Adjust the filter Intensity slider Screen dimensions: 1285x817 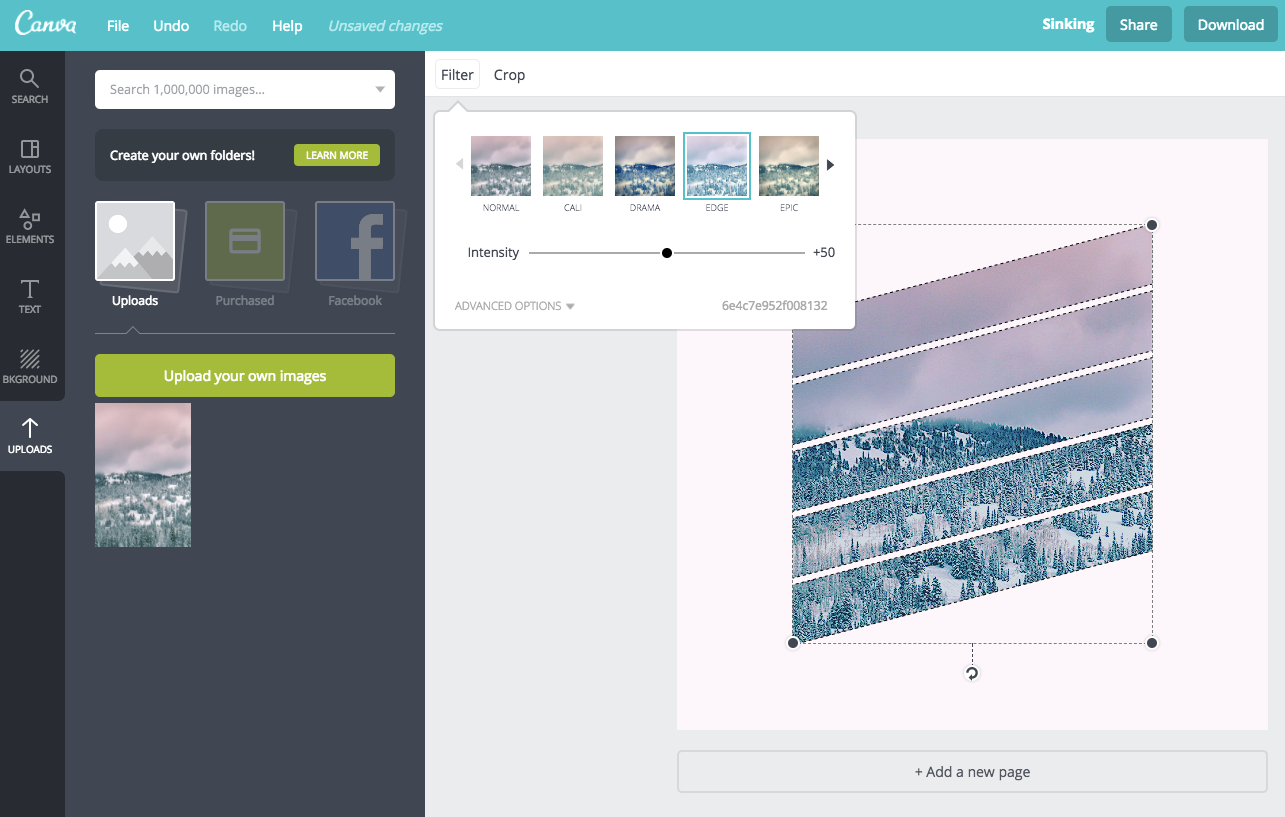[666, 252]
